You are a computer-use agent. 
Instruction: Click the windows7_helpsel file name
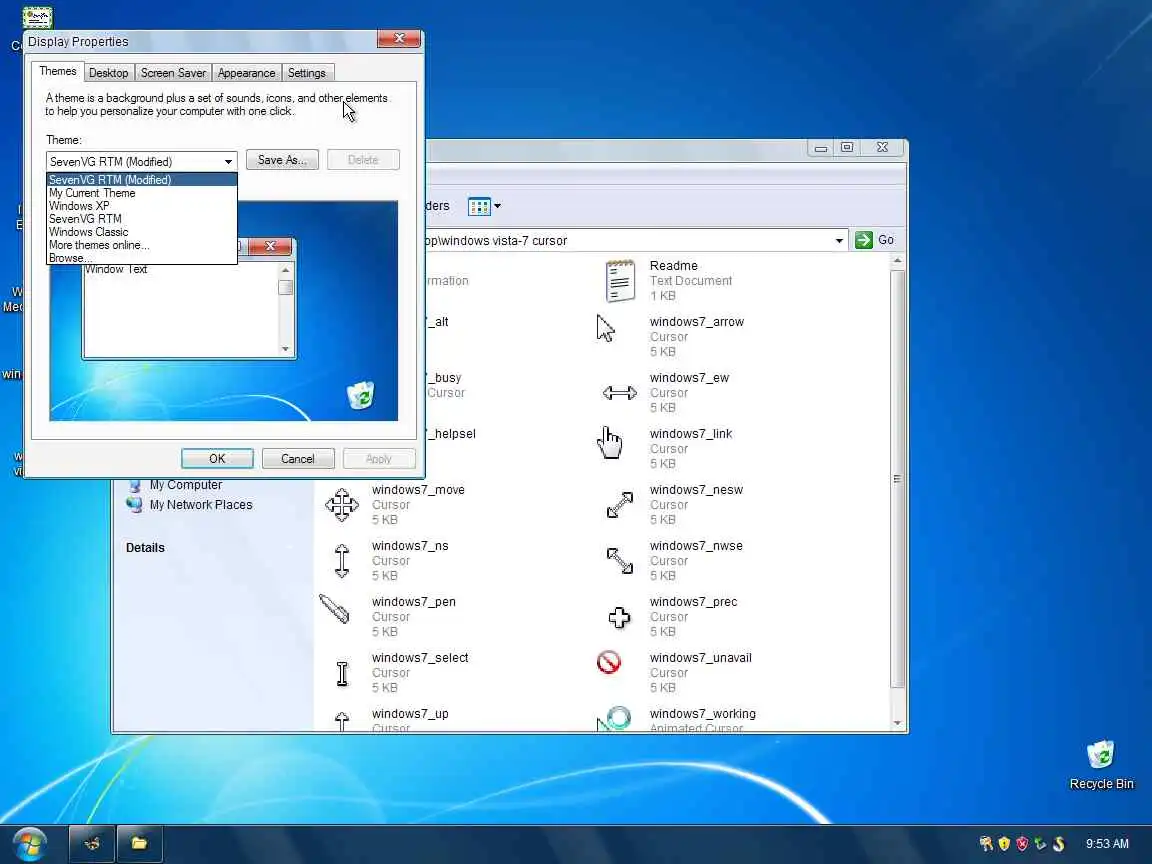click(452, 433)
